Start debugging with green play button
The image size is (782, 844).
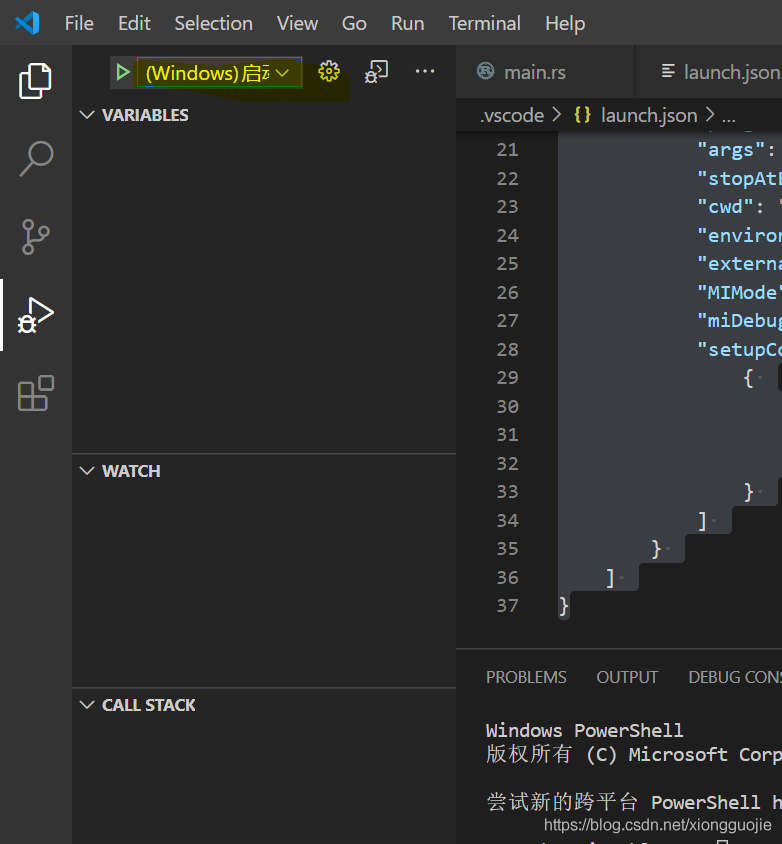coord(123,72)
